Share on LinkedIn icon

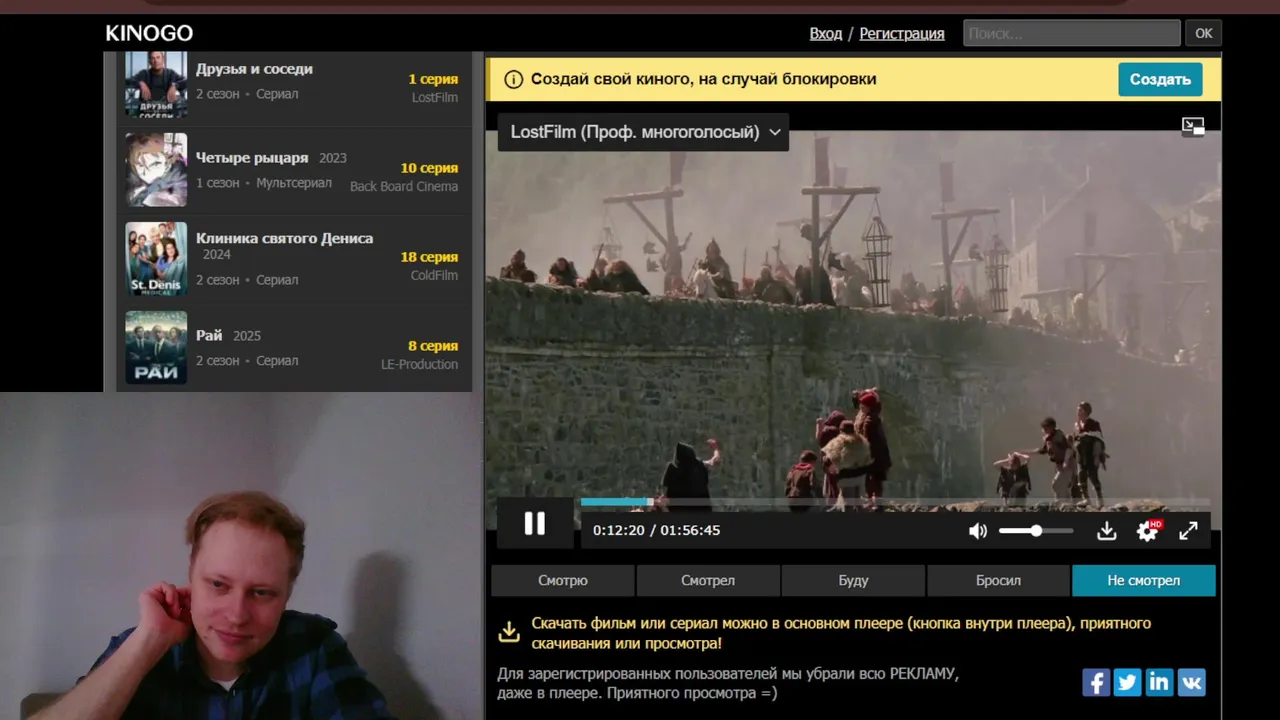point(1159,682)
